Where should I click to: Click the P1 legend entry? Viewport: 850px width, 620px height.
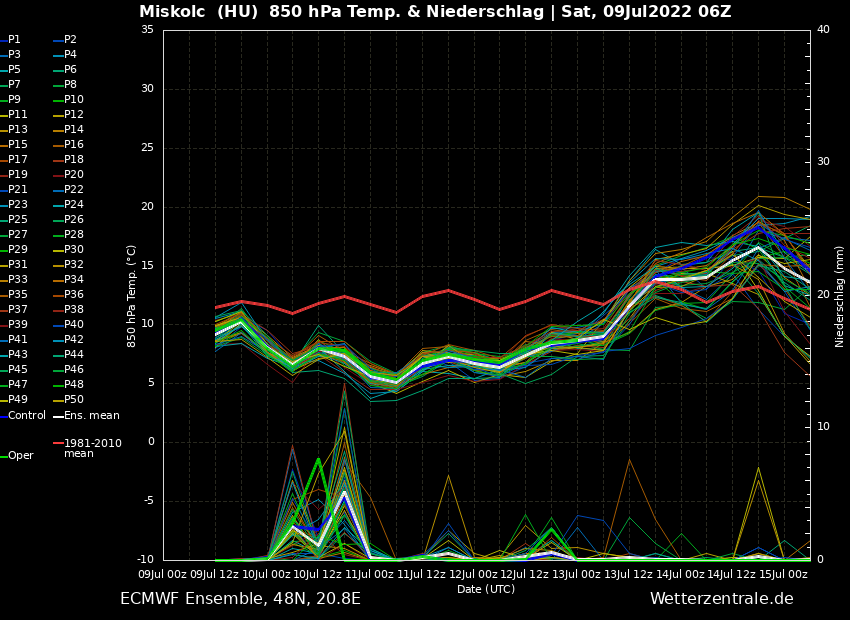(x=14, y=40)
